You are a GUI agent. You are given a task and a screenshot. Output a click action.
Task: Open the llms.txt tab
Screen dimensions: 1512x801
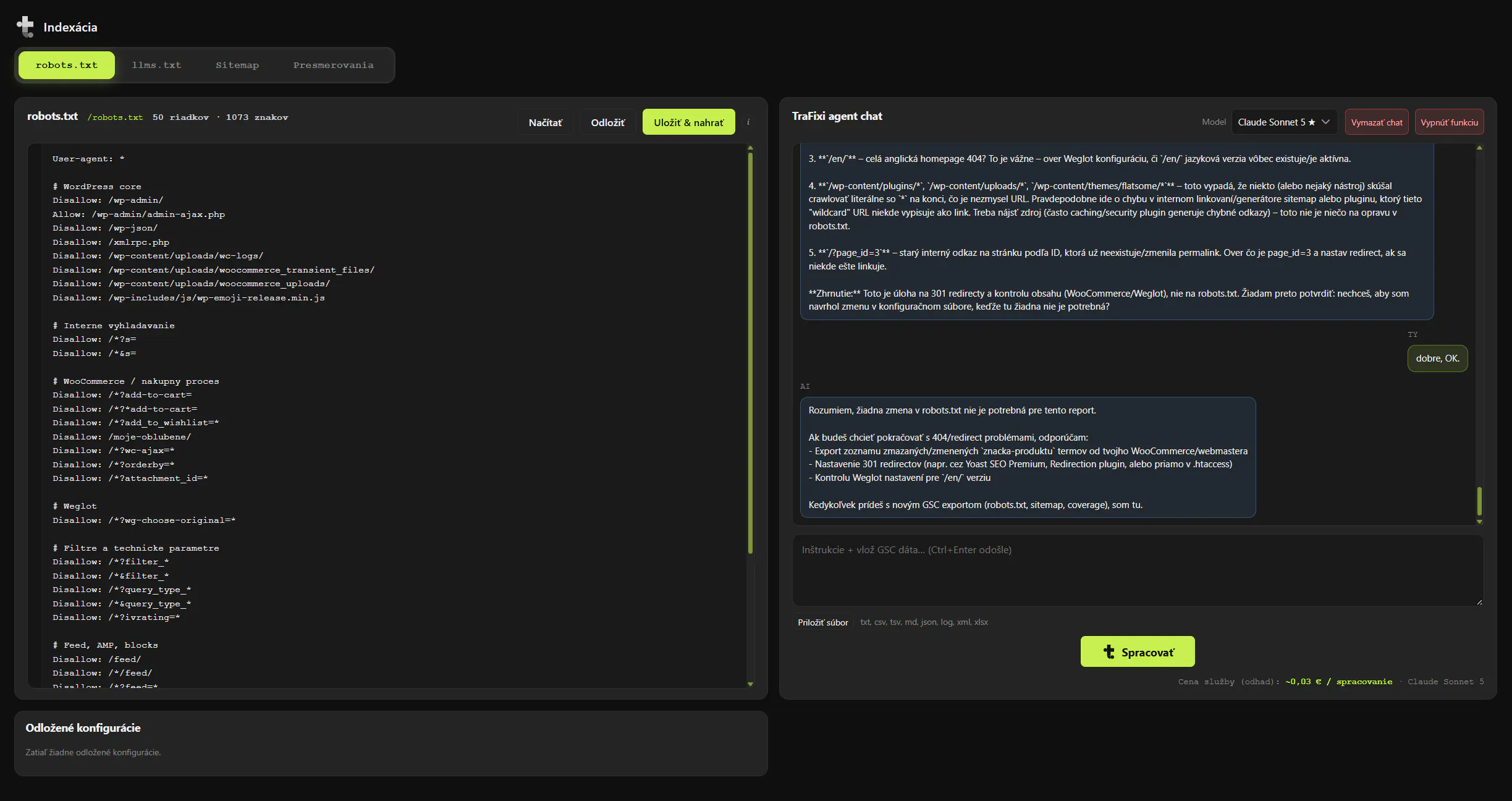(156, 65)
